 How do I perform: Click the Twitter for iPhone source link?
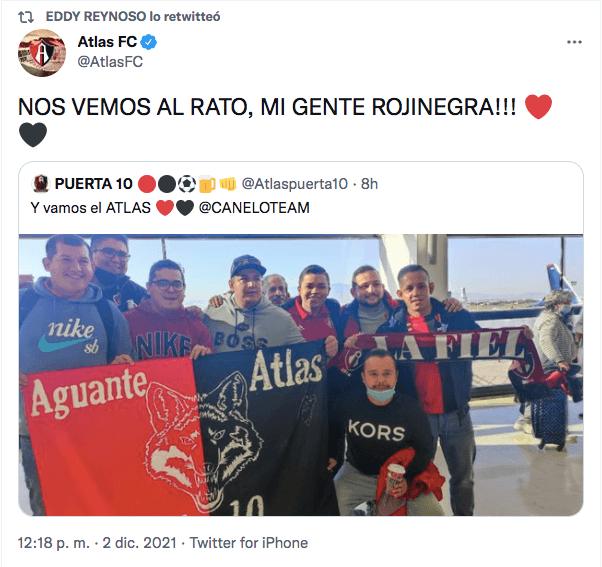249,543
